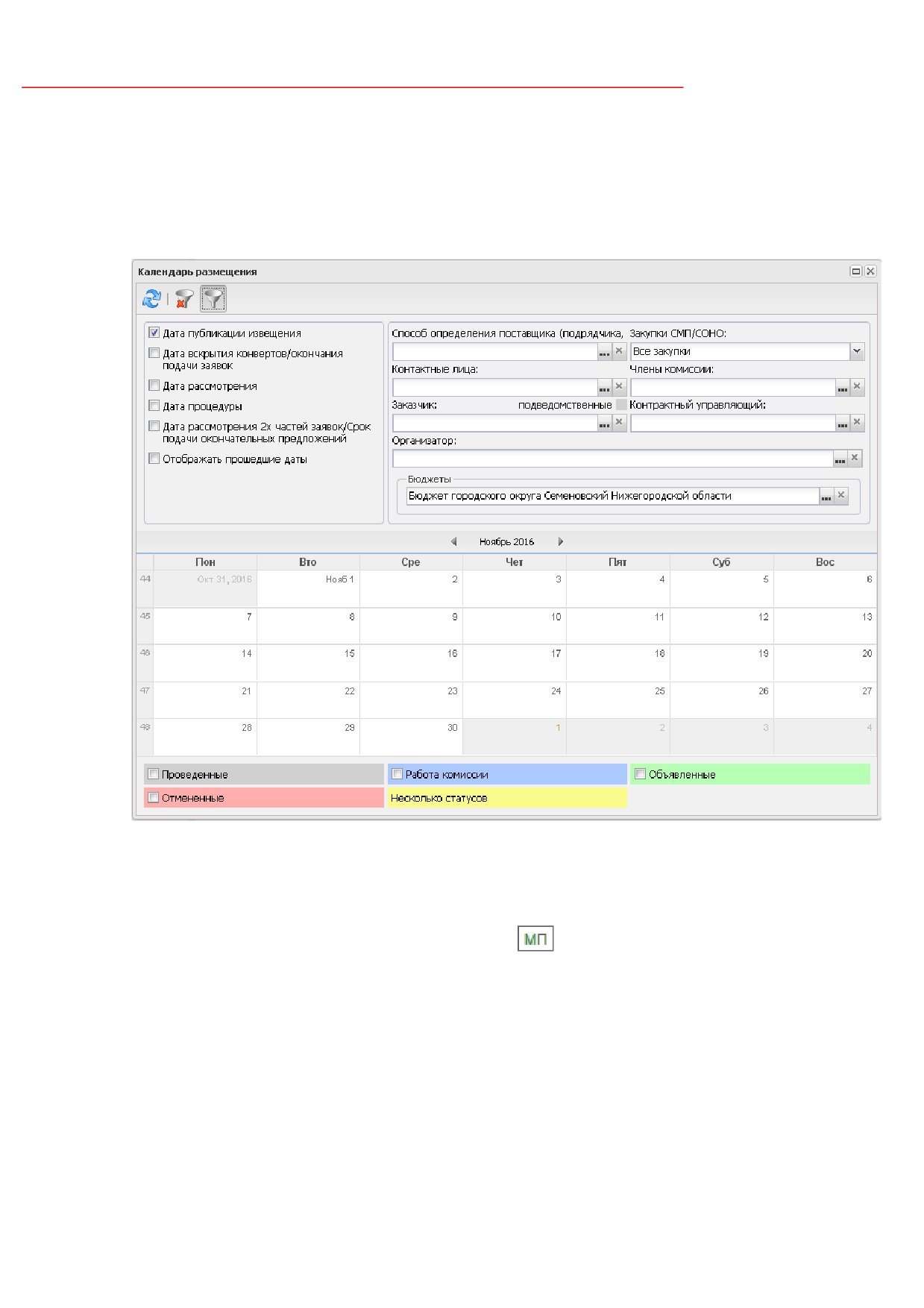Clear the Контрактный управляющий field
Viewport: 924px width, 1308px height.
tap(857, 423)
